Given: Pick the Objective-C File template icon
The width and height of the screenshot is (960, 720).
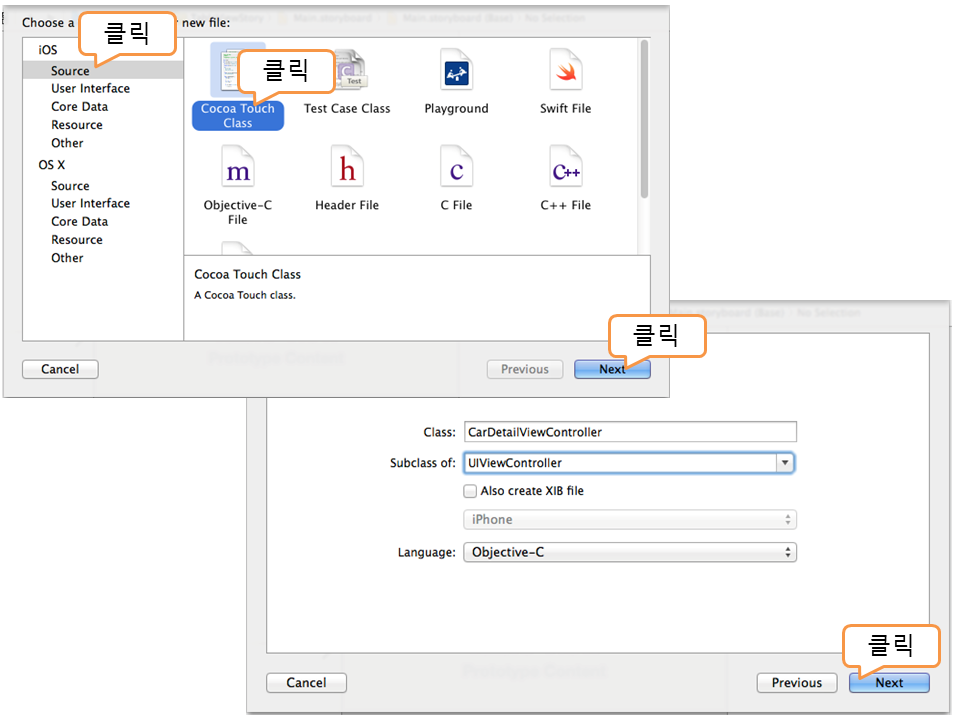Looking at the screenshot, I should (238, 170).
